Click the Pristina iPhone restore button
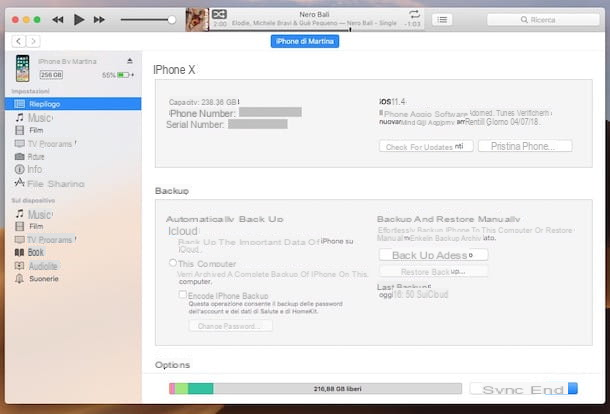The image size is (610, 414). coord(525,146)
